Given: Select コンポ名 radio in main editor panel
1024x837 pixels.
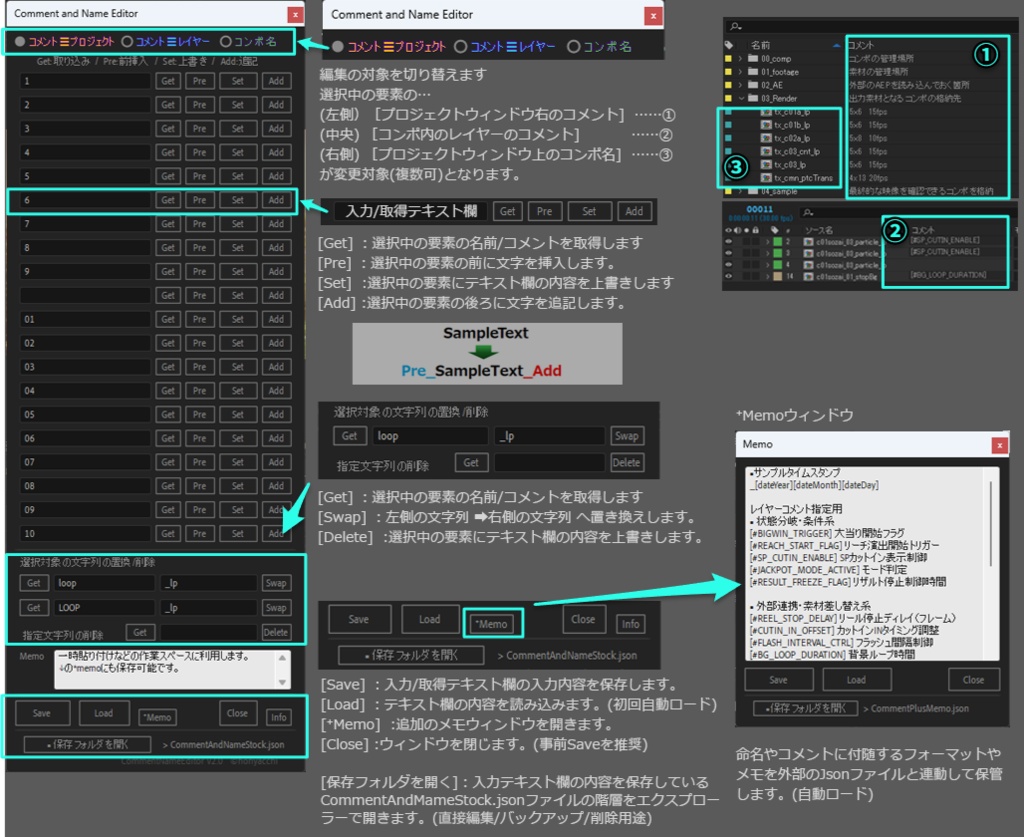Looking at the screenshot, I should [226, 41].
